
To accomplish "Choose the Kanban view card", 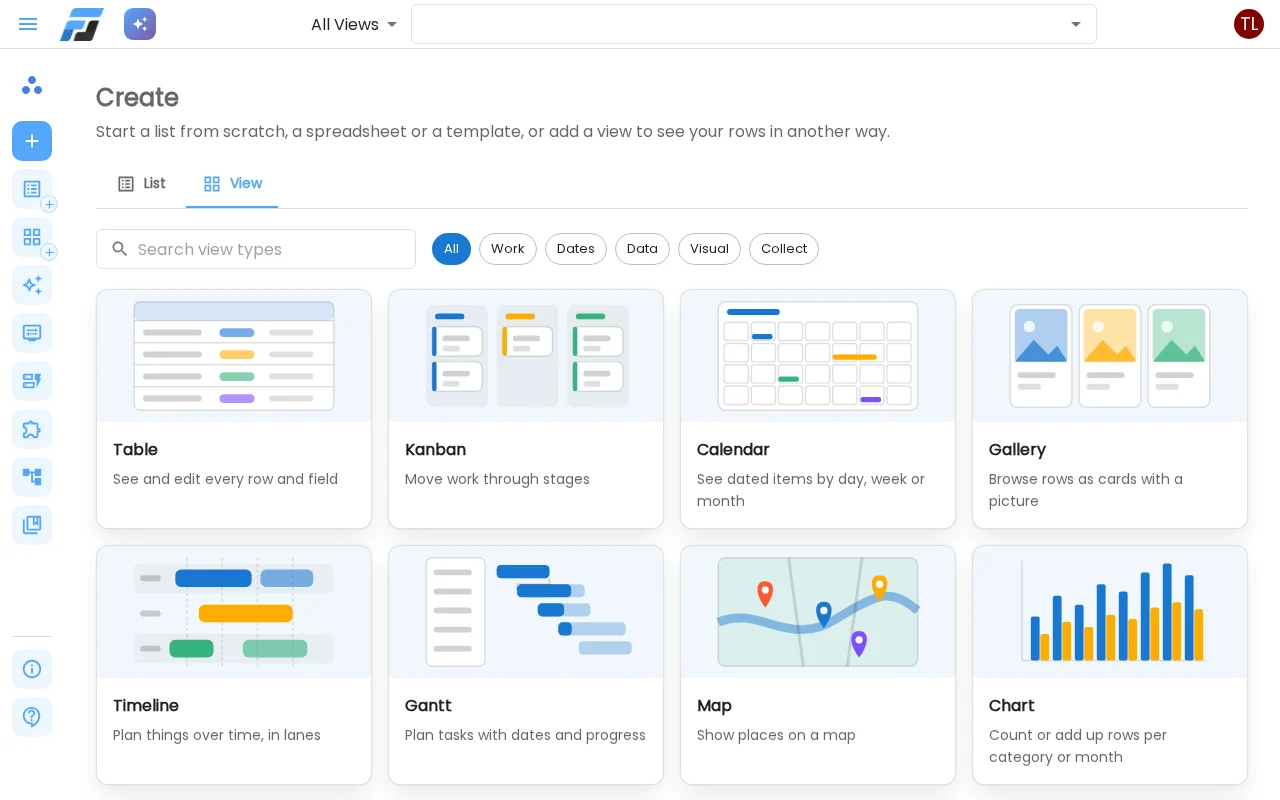I will 526,409.
